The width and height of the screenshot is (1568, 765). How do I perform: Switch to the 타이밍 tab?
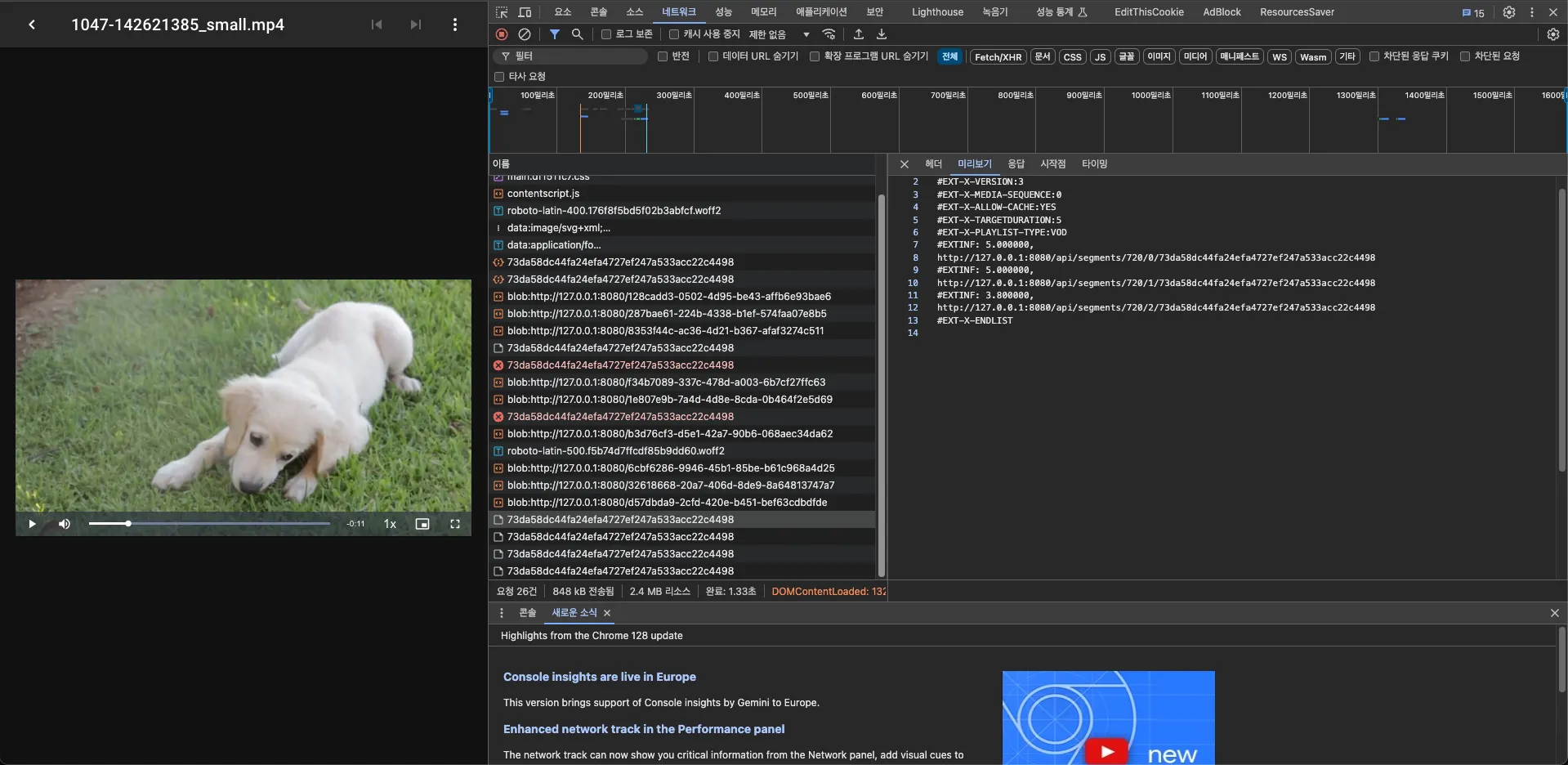pyautogui.click(x=1094, y=164)
